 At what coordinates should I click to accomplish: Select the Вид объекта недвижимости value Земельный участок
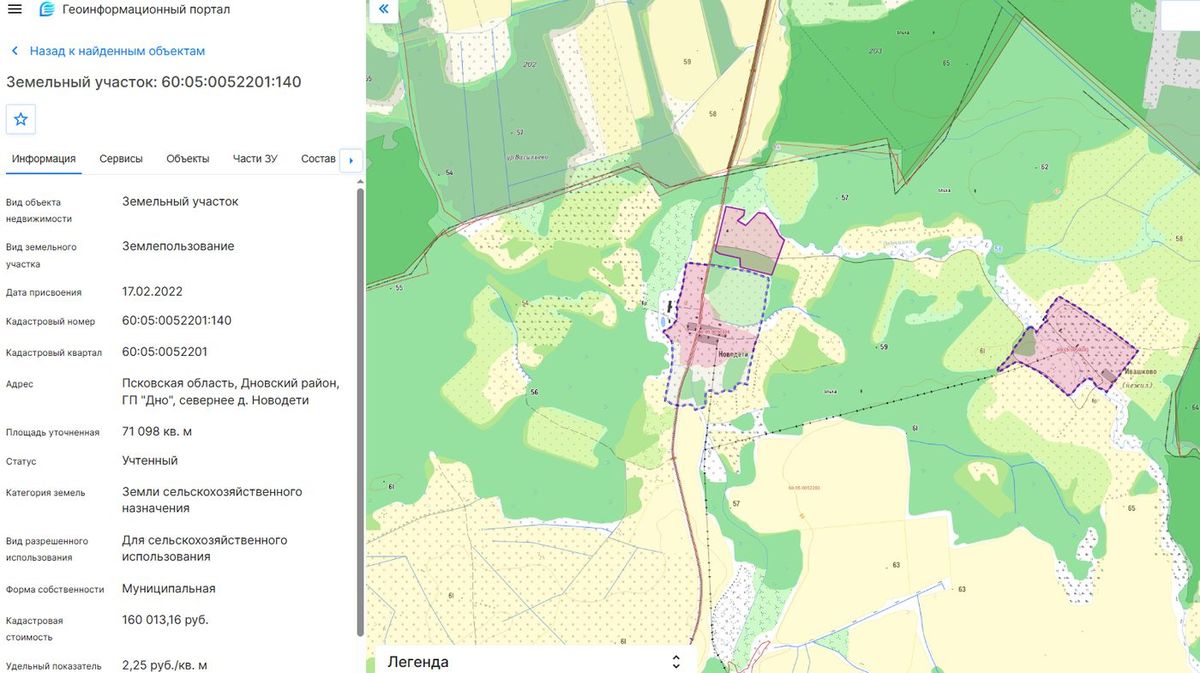pyautogui.click(x=180, y=201)
